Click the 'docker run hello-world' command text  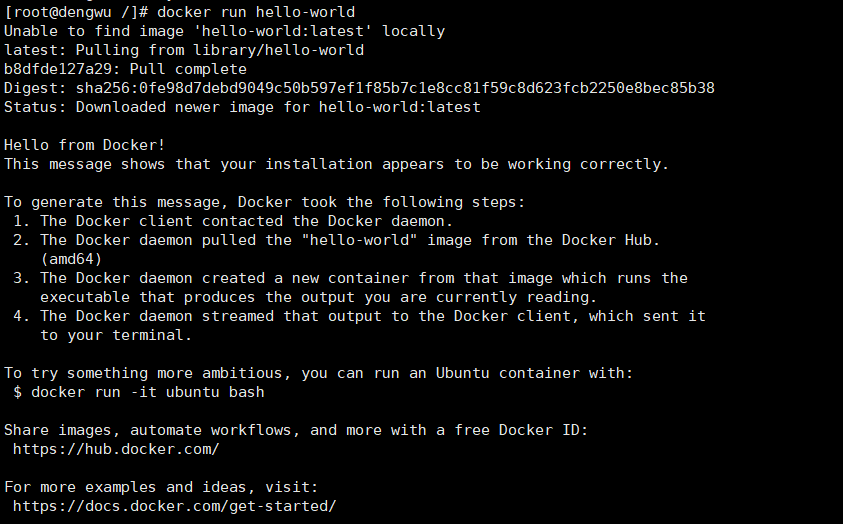256,12
